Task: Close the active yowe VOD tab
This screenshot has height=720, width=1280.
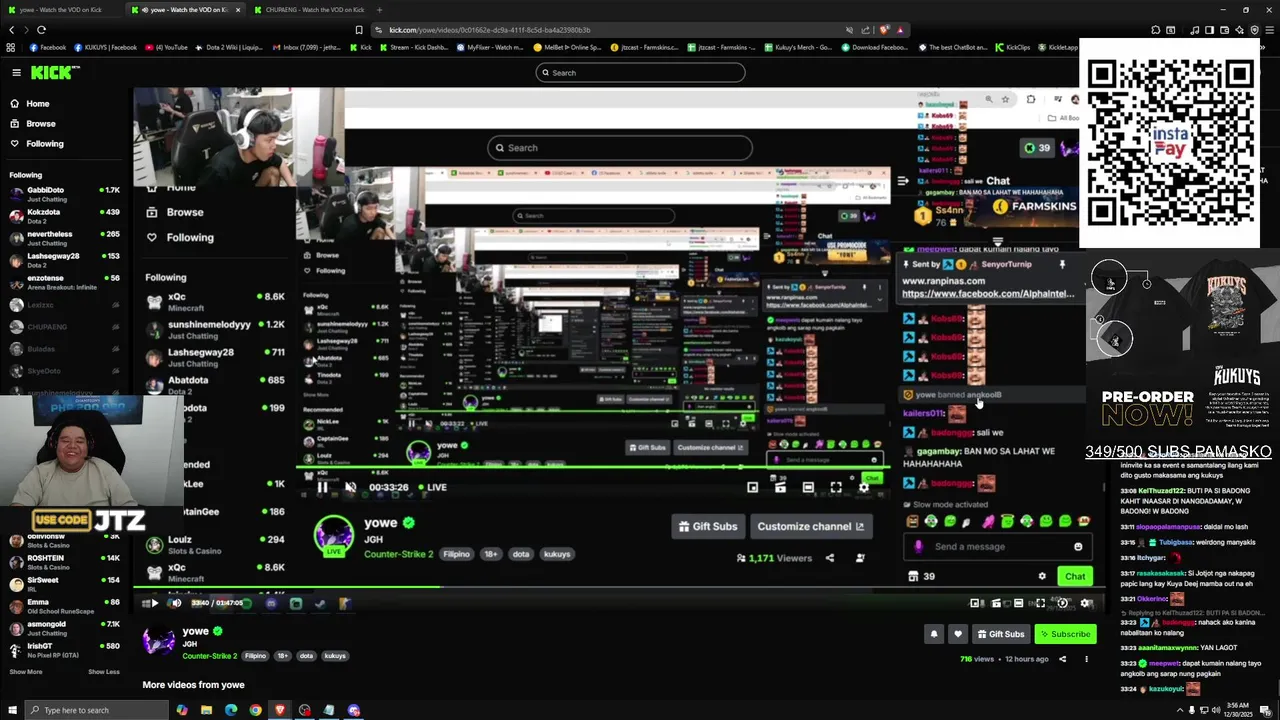Action: [238, 9]
